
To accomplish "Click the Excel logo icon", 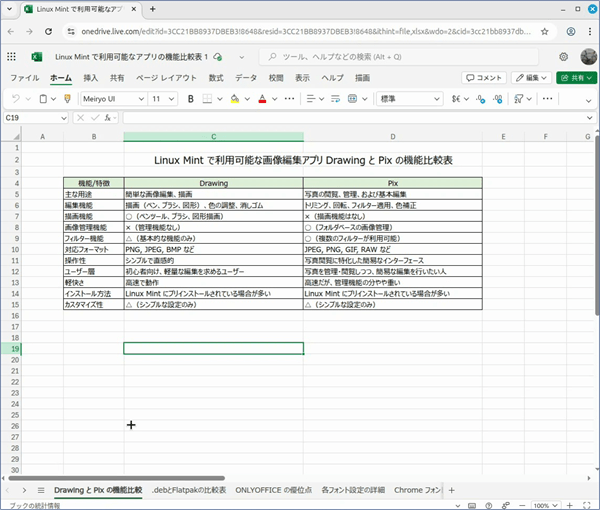I will tap(37, 57).
